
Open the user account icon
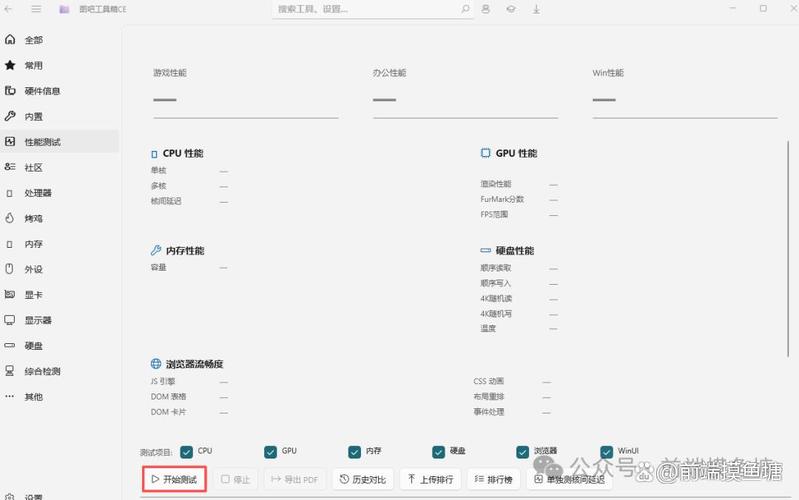point(486,9)
